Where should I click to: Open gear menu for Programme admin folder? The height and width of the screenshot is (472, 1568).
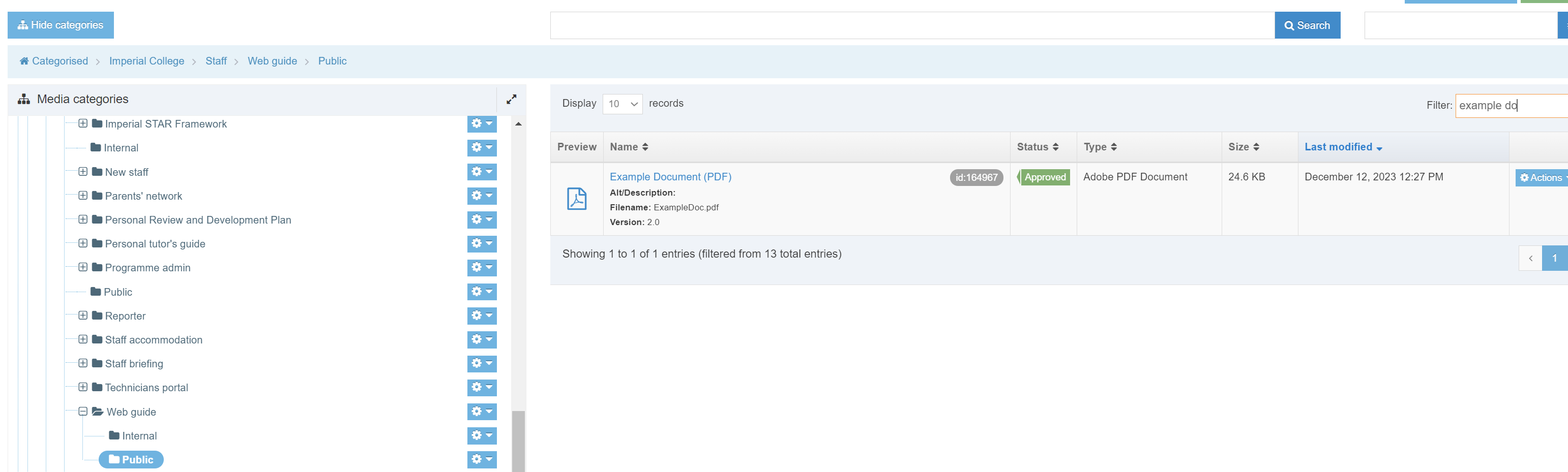click(482, 268)
